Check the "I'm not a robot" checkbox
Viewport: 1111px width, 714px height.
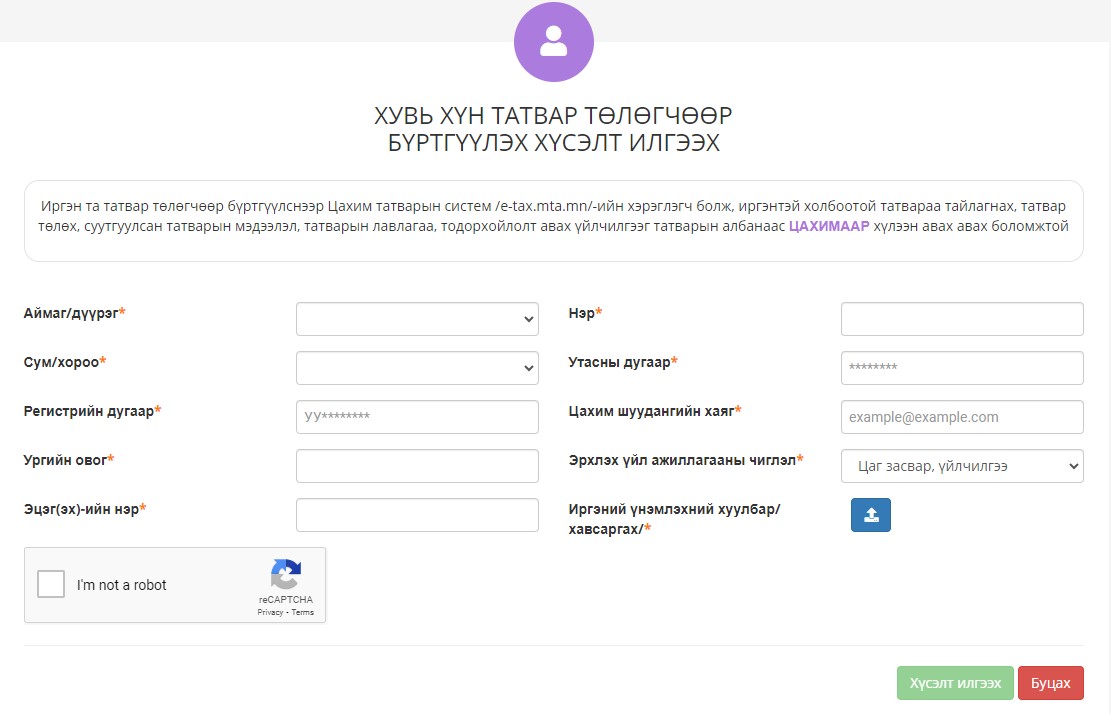pyautogui.click(x=51, y=584)
